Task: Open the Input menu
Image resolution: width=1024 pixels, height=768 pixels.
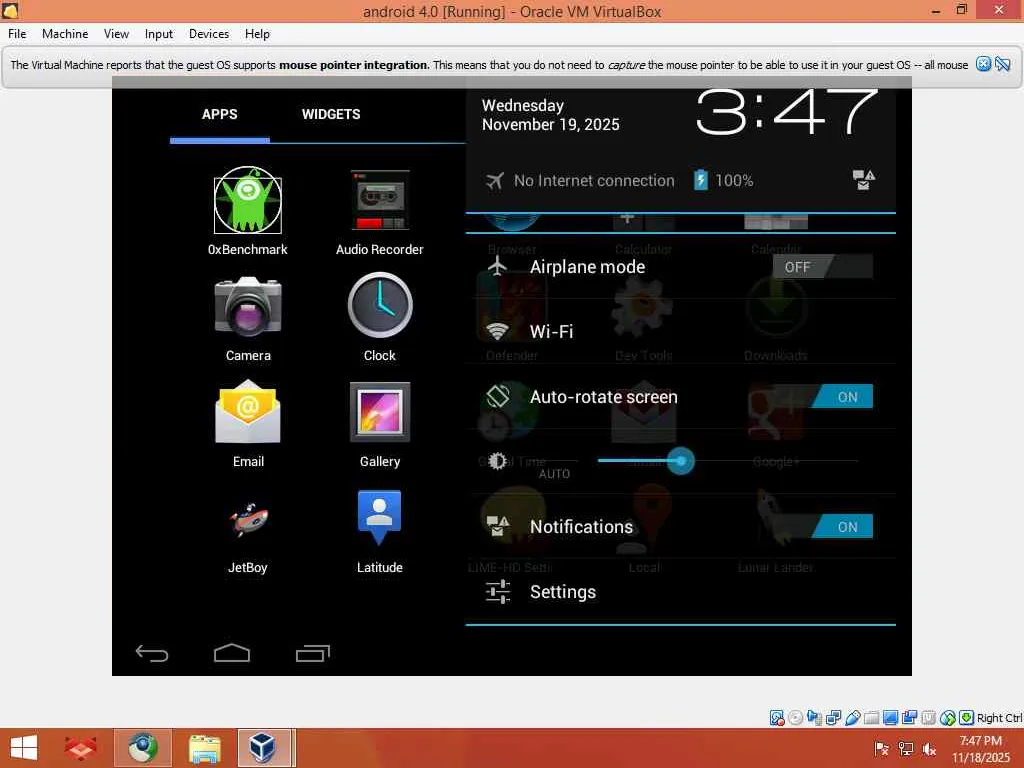Action: point(159,34)
